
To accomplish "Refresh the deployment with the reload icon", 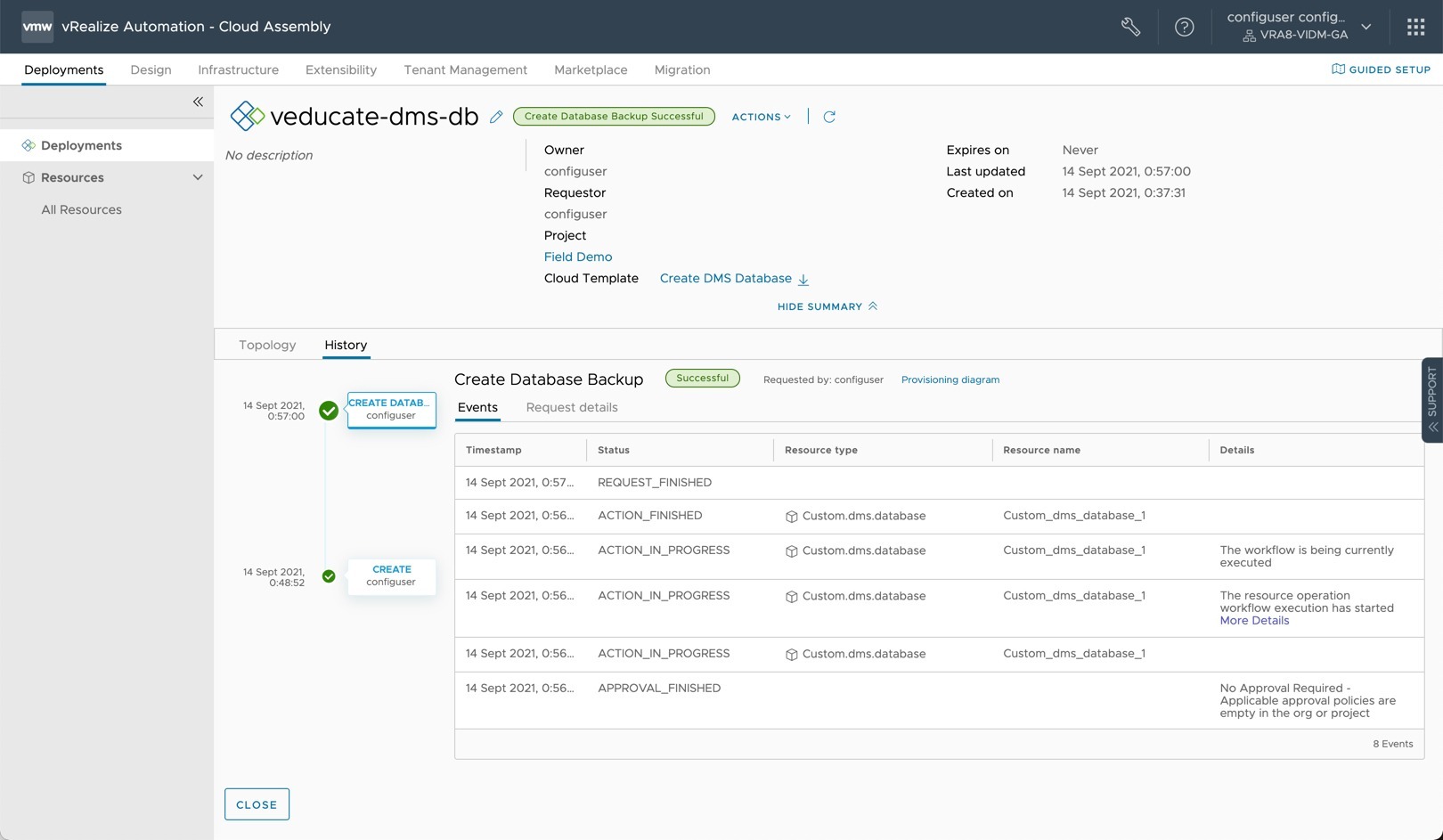I will click(829, 117).
